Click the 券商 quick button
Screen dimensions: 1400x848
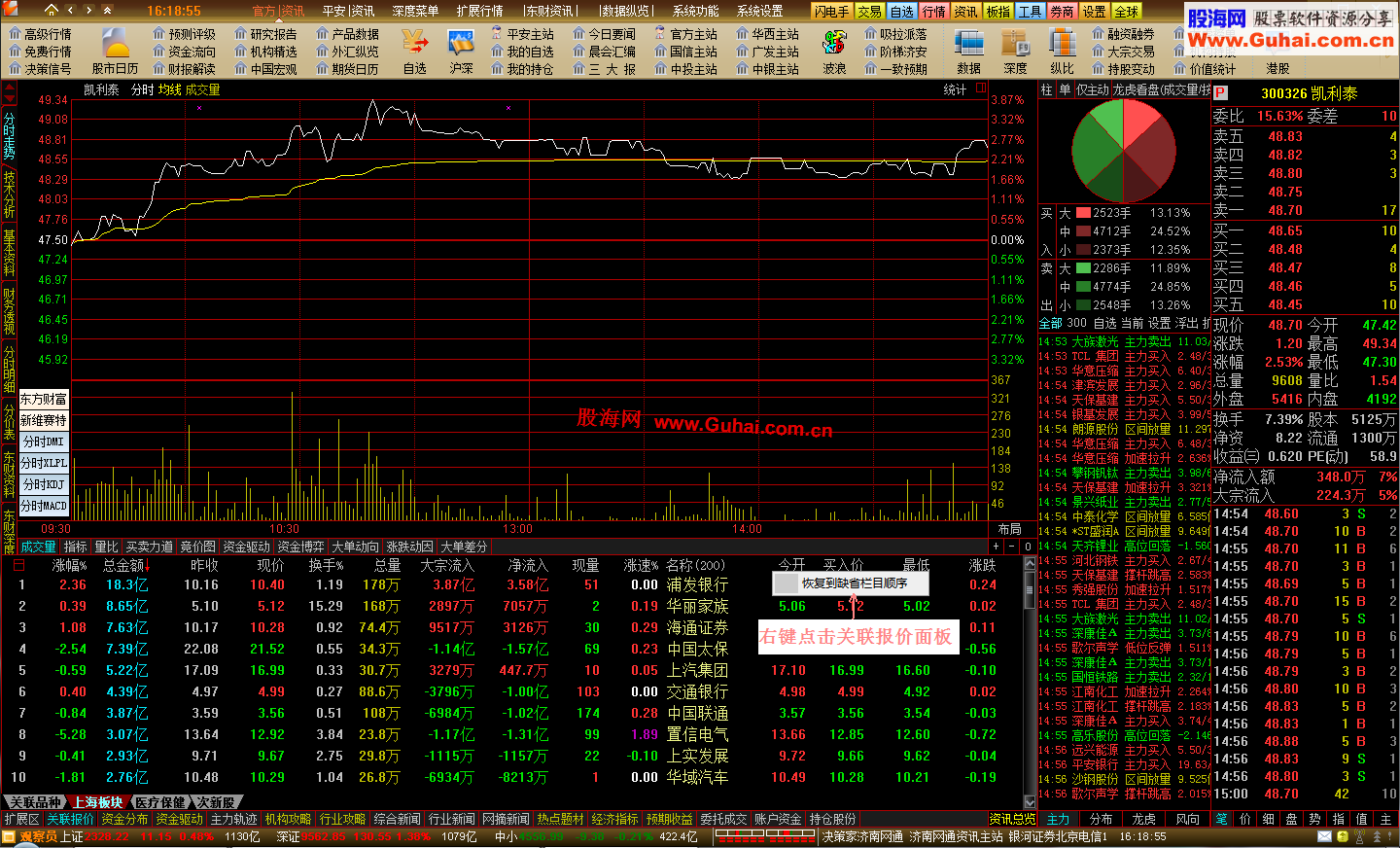[1062, 11]
